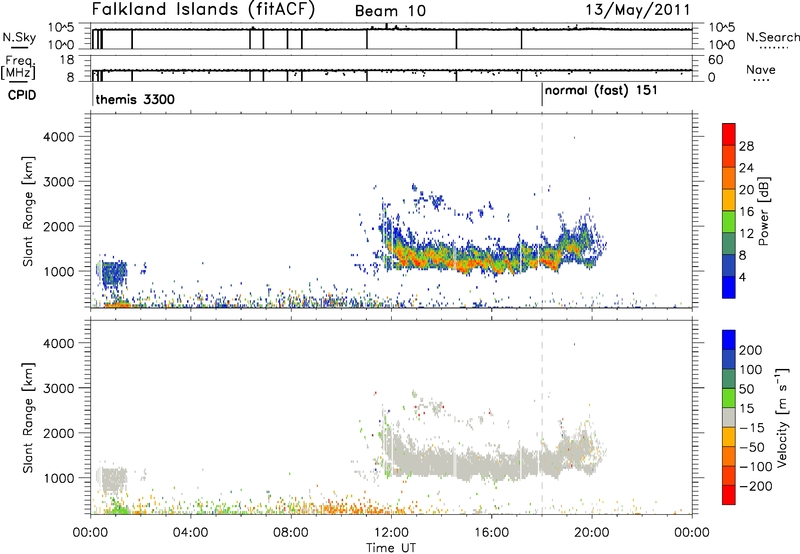Click the gray 15 to -15 velocity band
The height and width of the screenshot is (554, 800).
pyautogui.click(x=729, y=417)
